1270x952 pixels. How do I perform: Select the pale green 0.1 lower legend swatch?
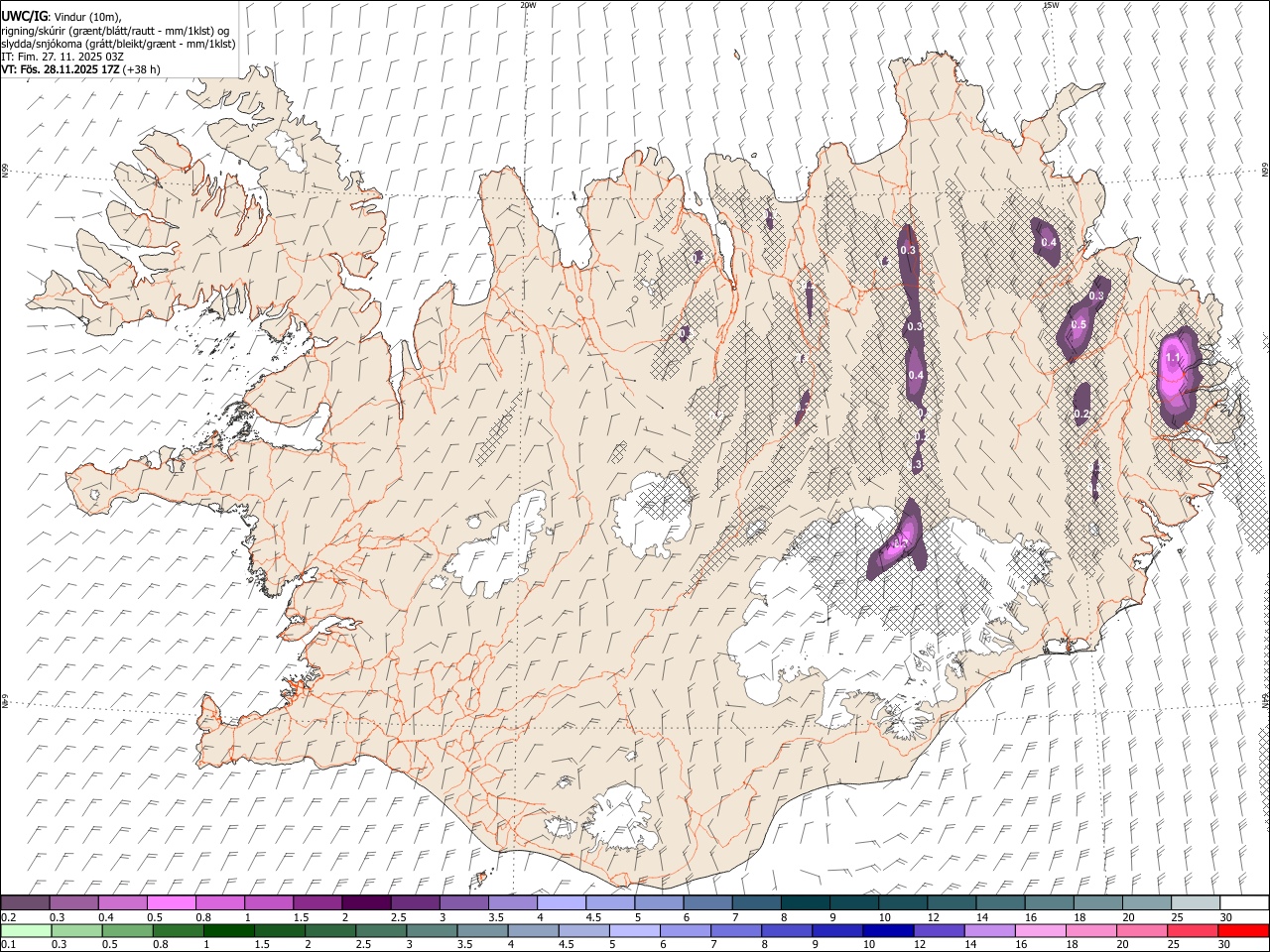(25, 930)
